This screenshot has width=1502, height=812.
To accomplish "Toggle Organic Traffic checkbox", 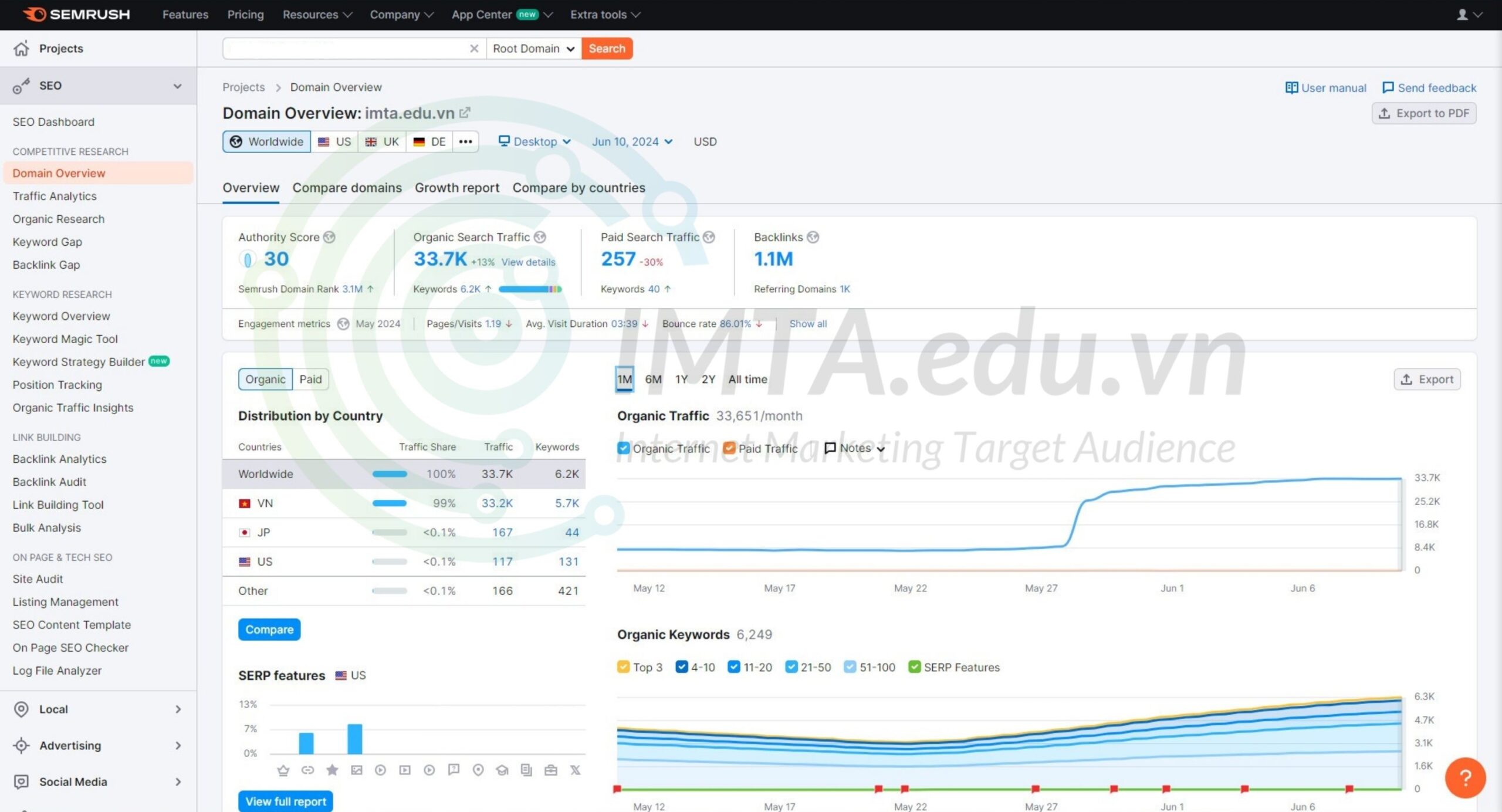I will [x=623, y=448].
